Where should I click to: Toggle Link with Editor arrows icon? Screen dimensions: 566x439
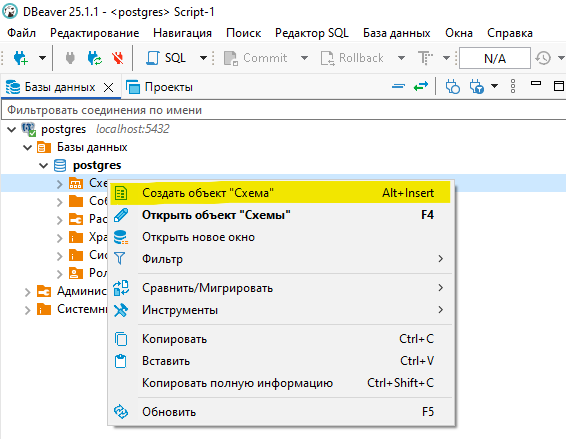(421, 86)
